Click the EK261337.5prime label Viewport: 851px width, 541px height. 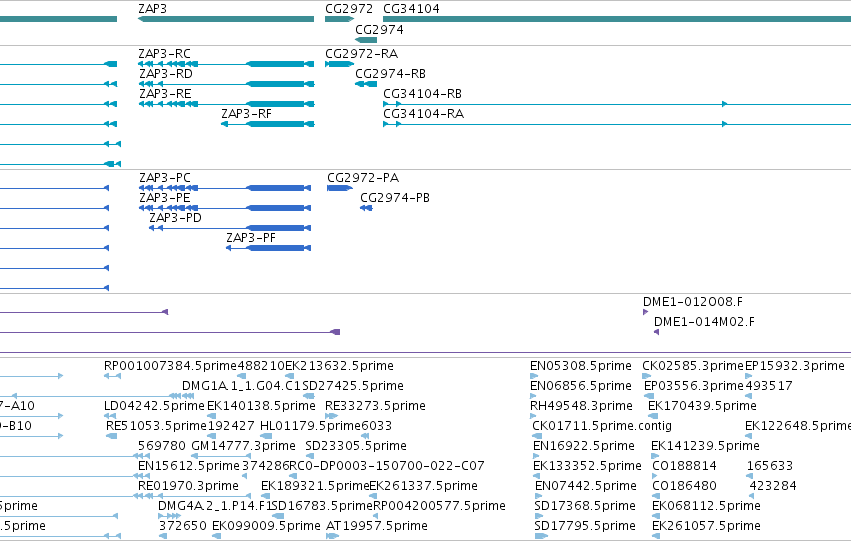point(423,486)
